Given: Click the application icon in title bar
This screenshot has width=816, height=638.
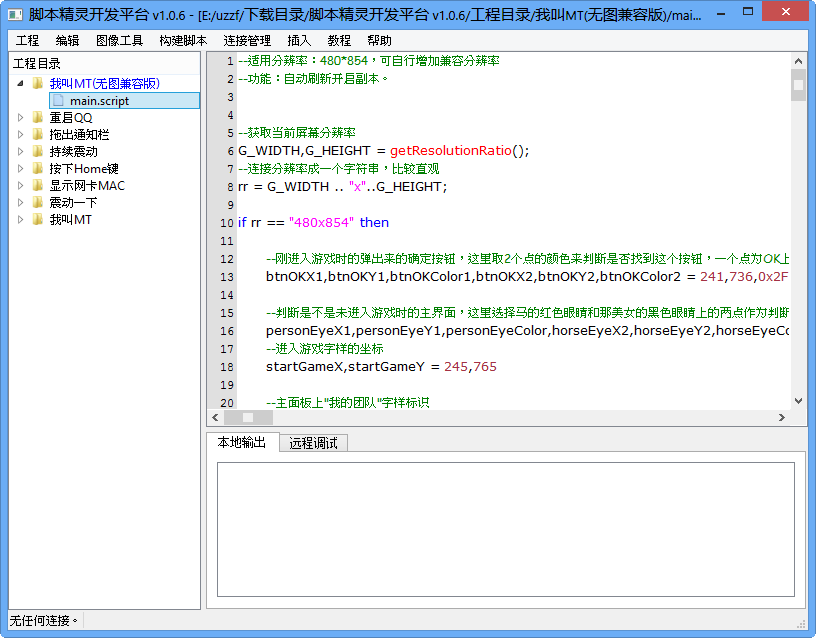Looking at the screenshot, I should point(16,14).
